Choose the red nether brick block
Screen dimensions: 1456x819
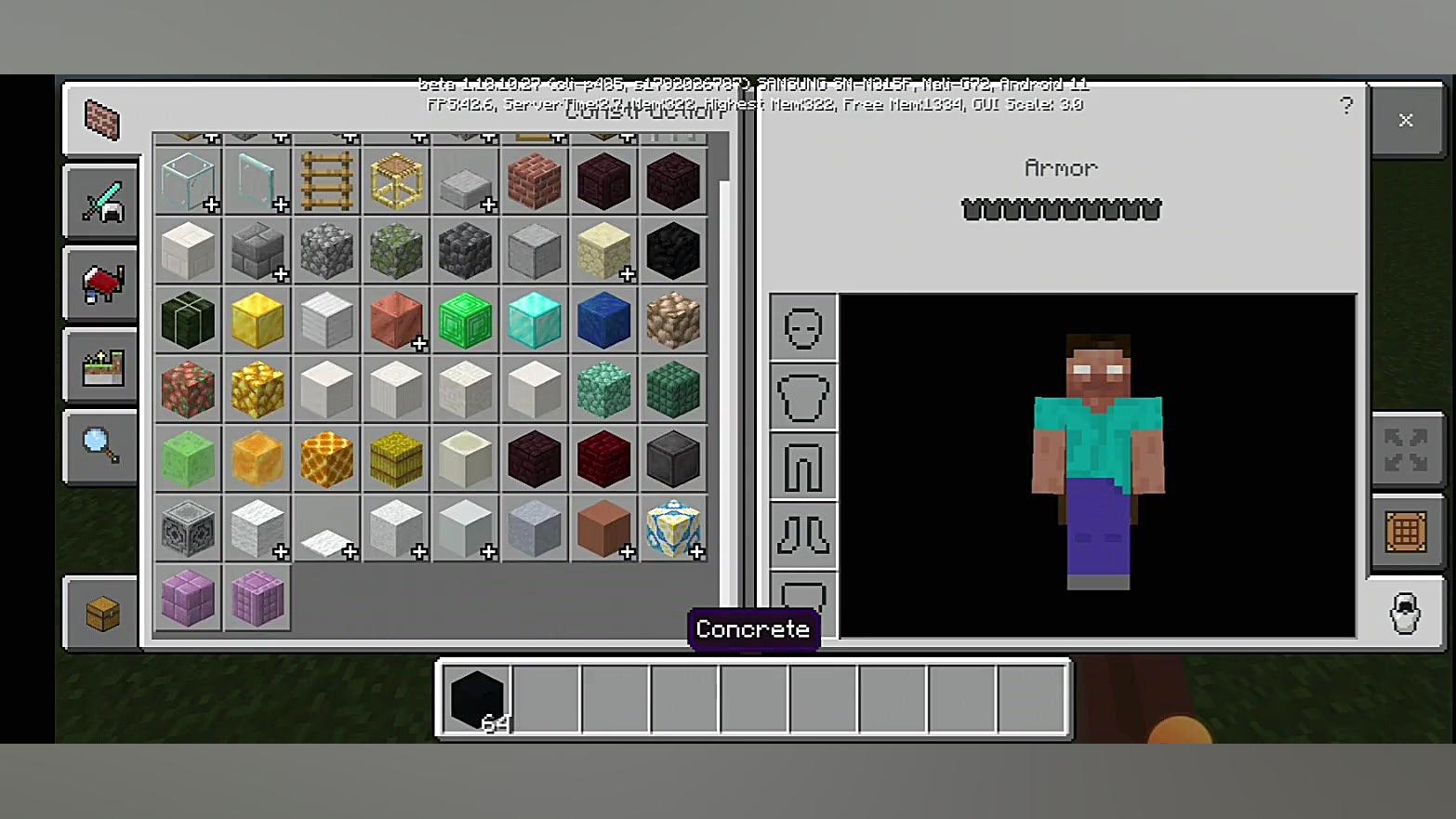(604, 459)
